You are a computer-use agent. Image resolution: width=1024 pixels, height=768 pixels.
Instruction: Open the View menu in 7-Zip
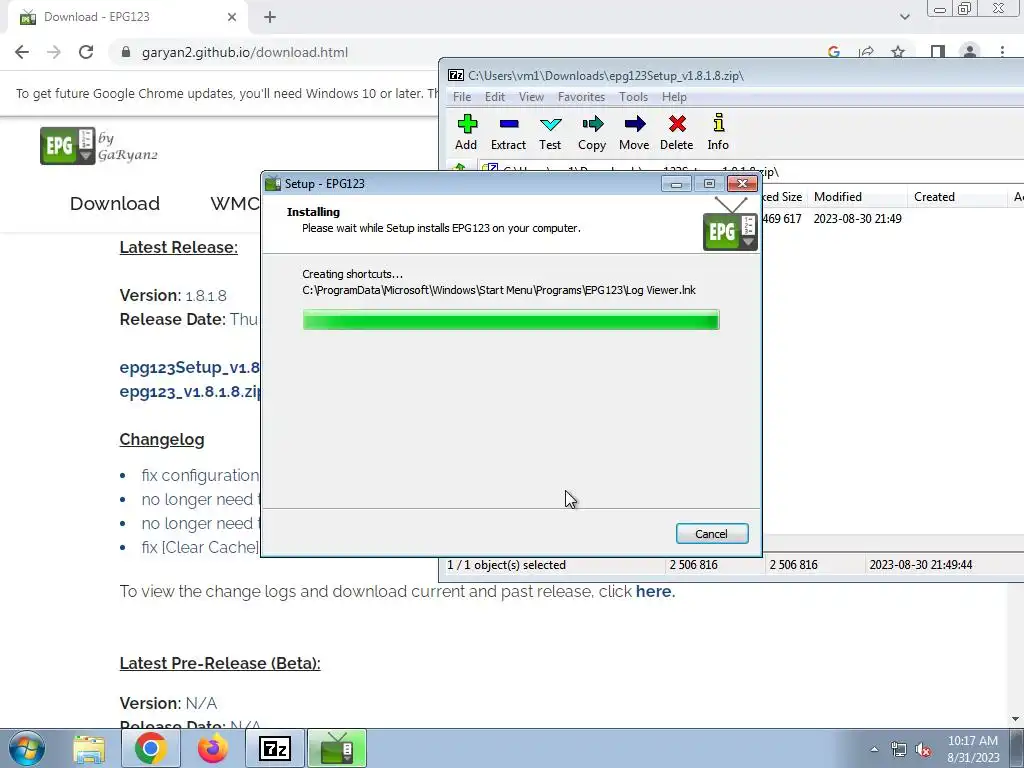(531, 97)
